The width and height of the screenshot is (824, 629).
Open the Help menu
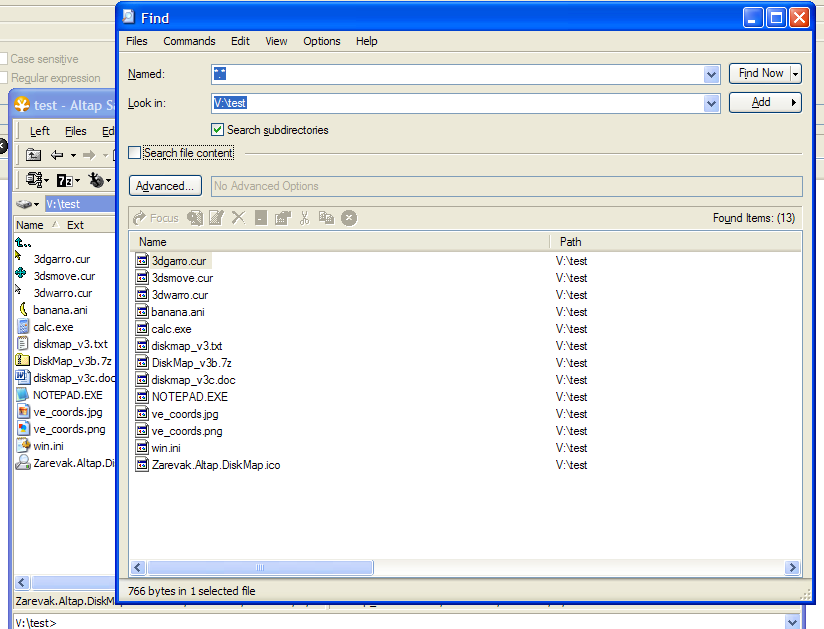tap(366, 41)
